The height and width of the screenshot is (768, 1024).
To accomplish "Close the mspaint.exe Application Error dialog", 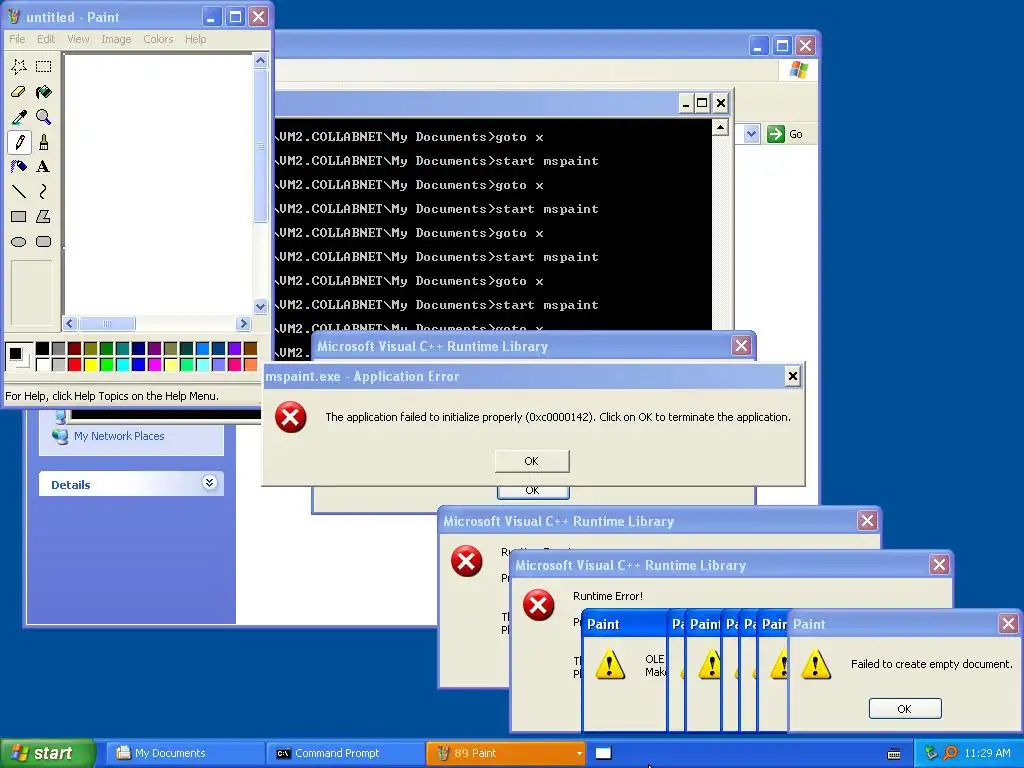I will [792, 376].
